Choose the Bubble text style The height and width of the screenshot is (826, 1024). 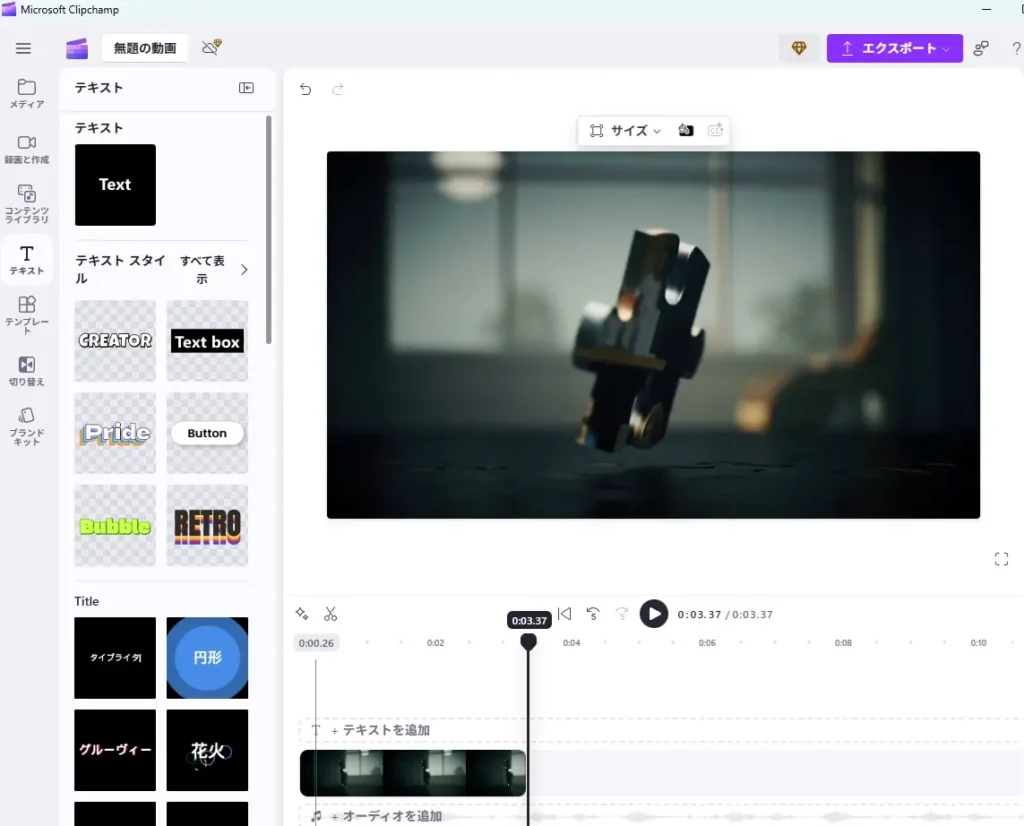point(115,525)
